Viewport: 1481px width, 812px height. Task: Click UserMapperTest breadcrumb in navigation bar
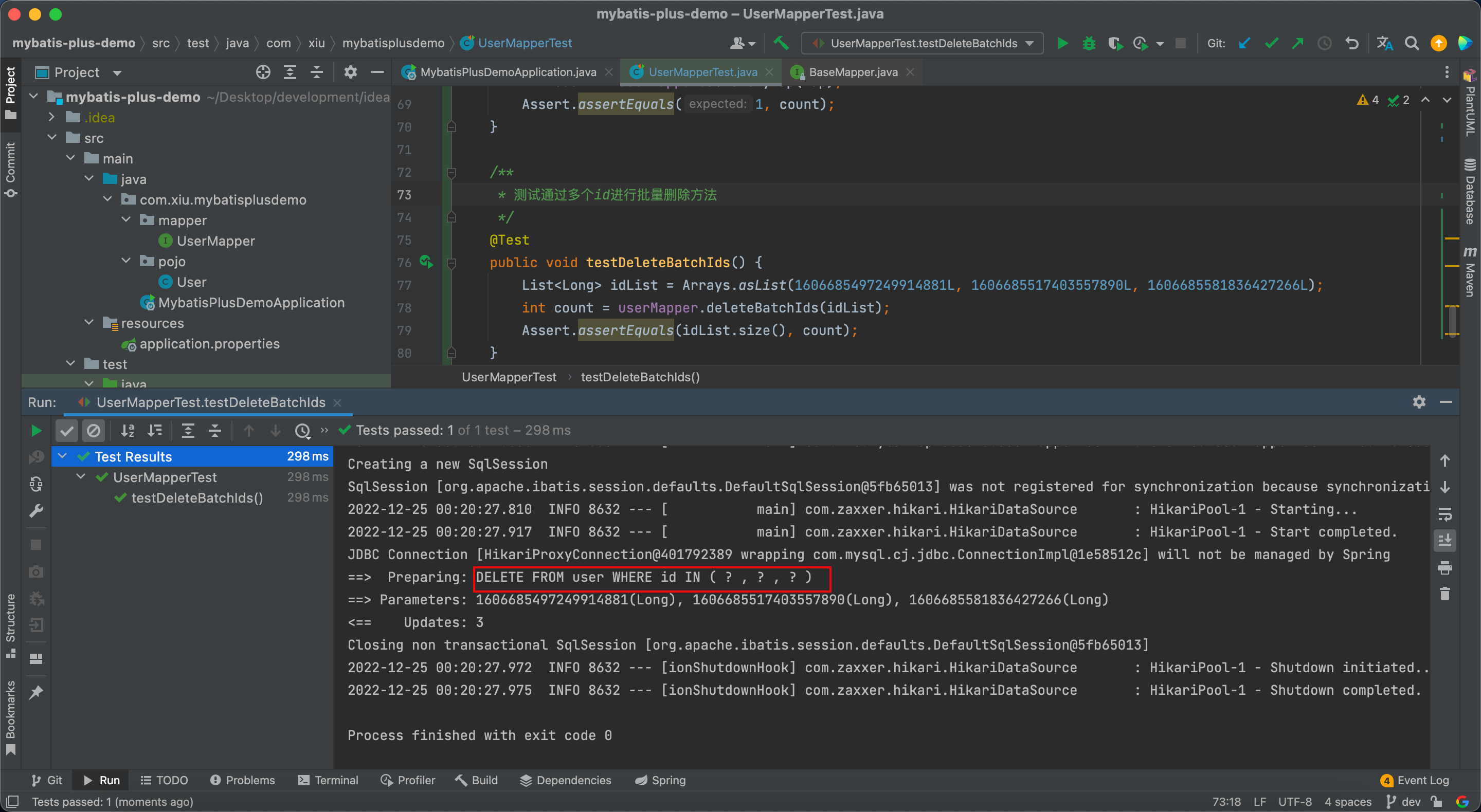coord(516,43)
